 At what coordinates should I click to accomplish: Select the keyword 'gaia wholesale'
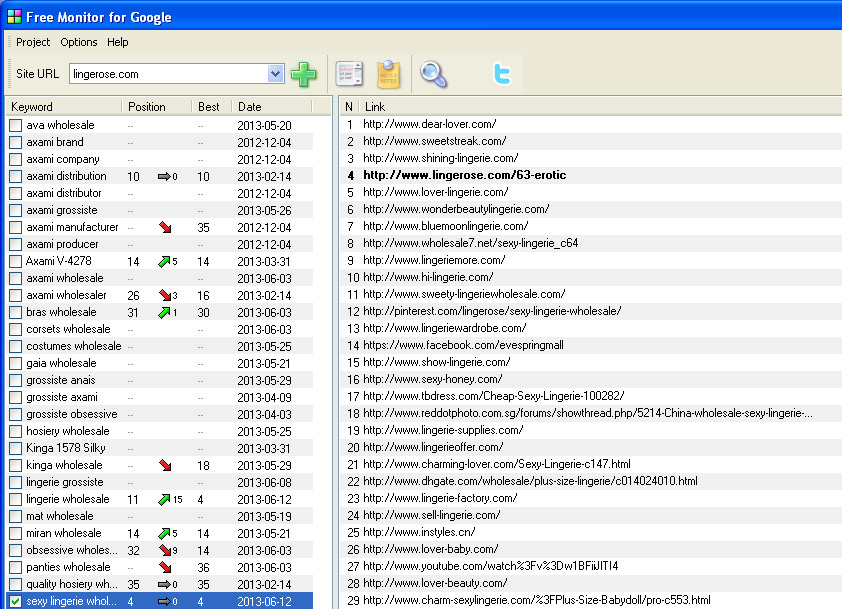tap(61, 364)
